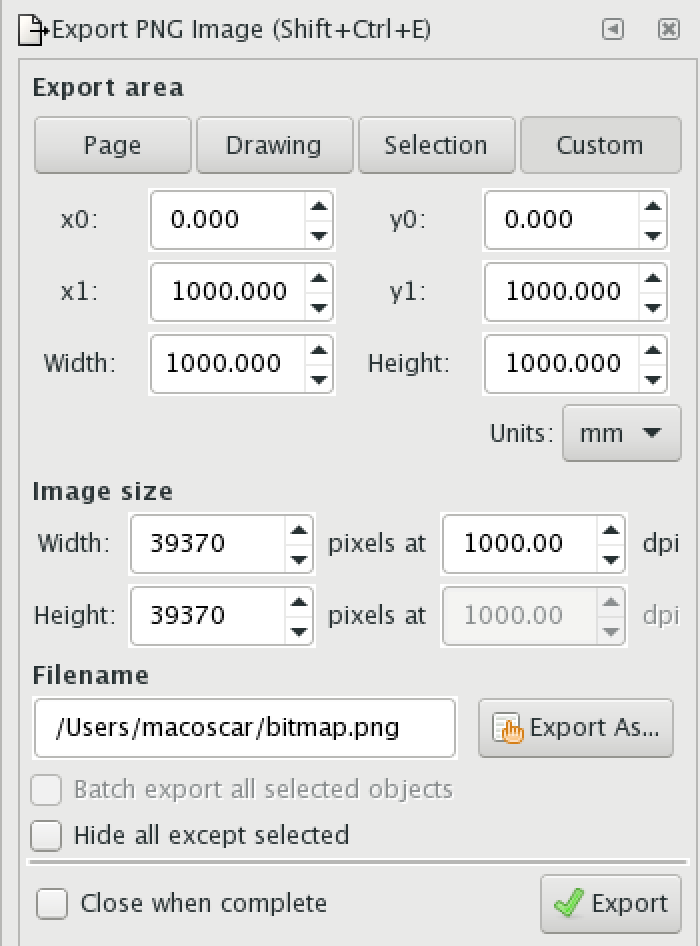Click the y1 coordinate input field

tap(562, 292)
